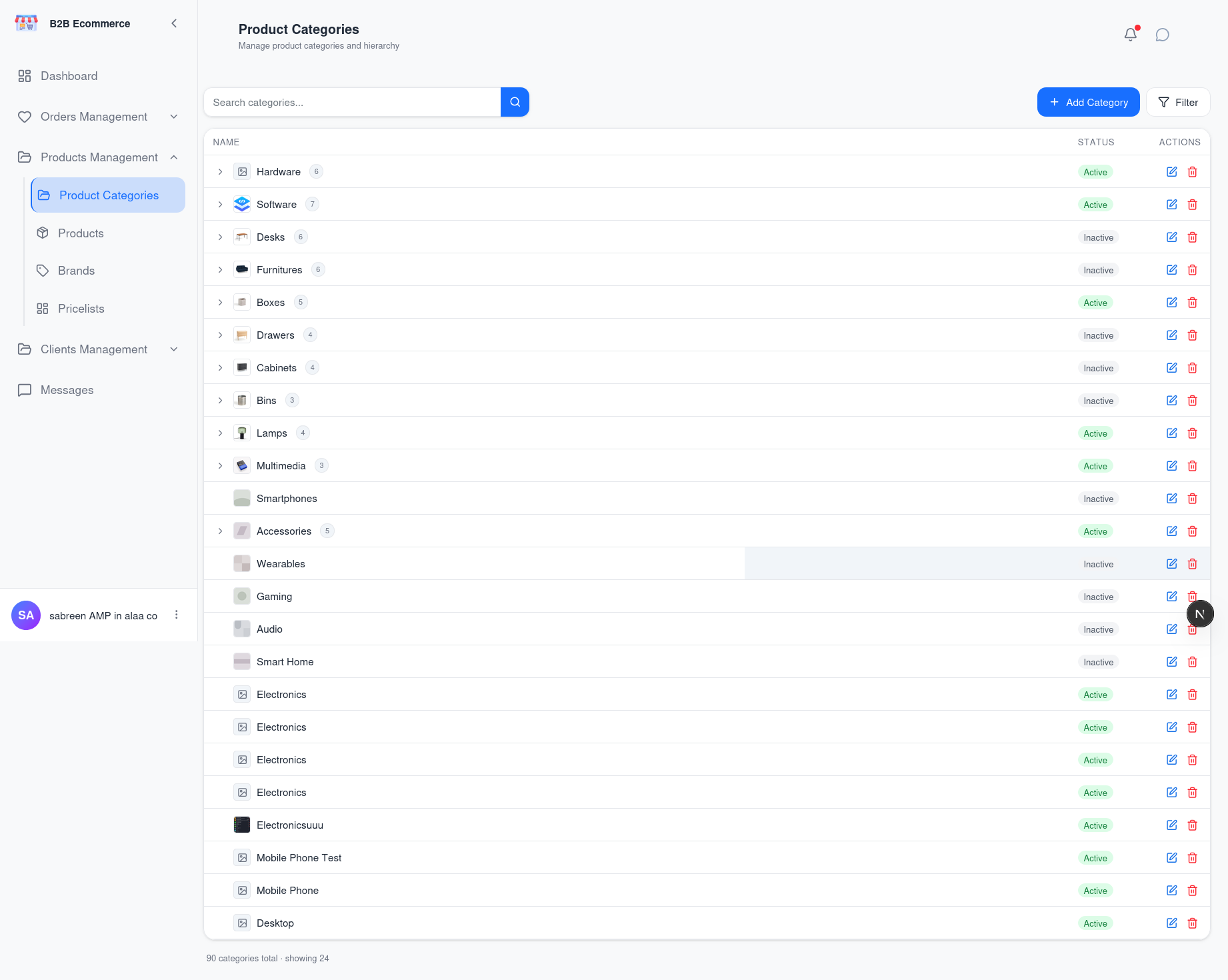Expand the Cabinets category row
The image size is (1228, 980).
click(x=220, y=368)
